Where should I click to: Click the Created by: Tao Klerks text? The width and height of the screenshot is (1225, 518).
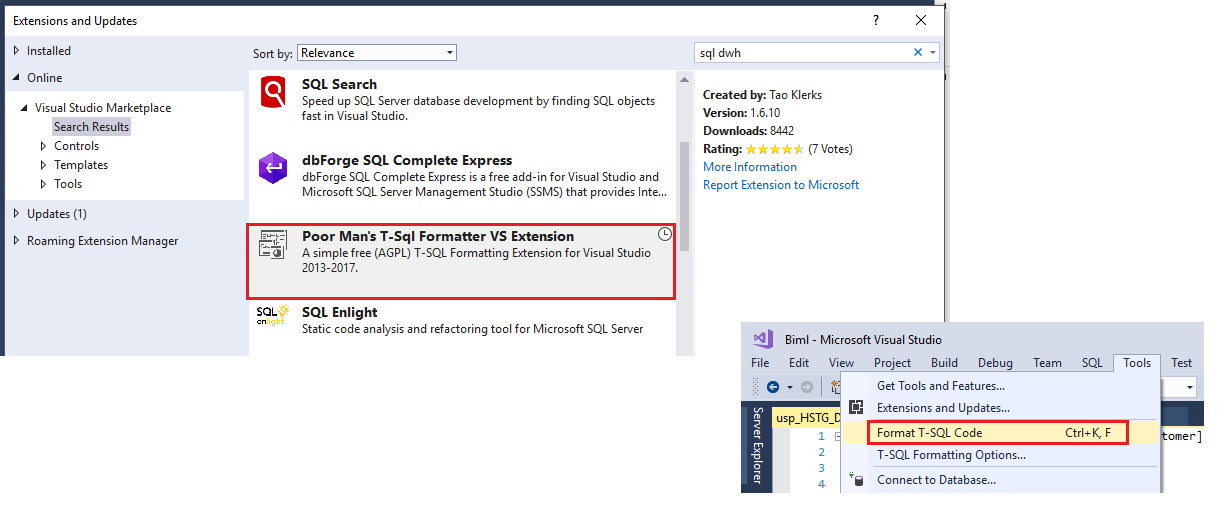pyautogui.click(x=763, y=95)
